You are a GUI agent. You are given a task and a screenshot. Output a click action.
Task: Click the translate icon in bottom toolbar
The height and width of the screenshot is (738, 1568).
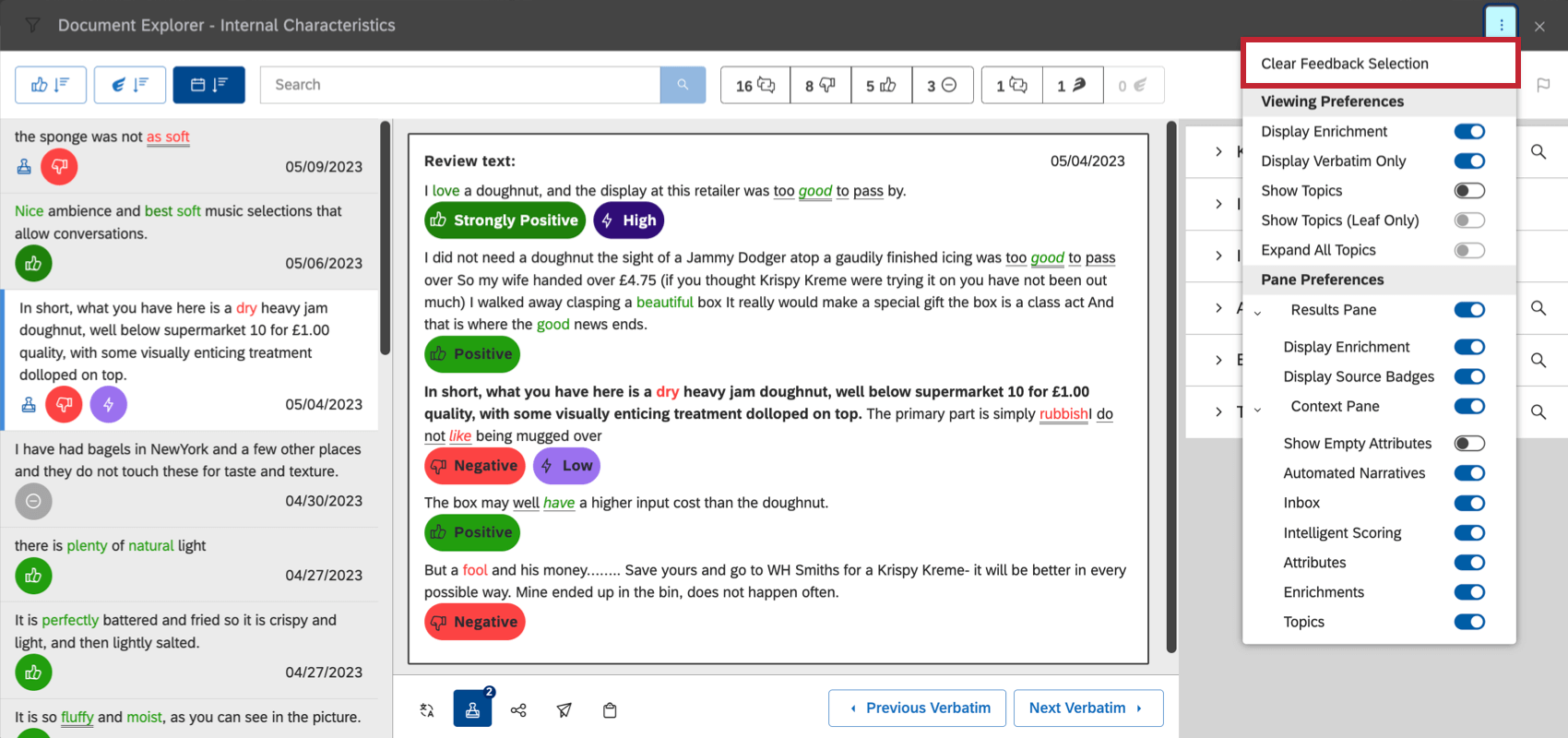pos(426,709)
